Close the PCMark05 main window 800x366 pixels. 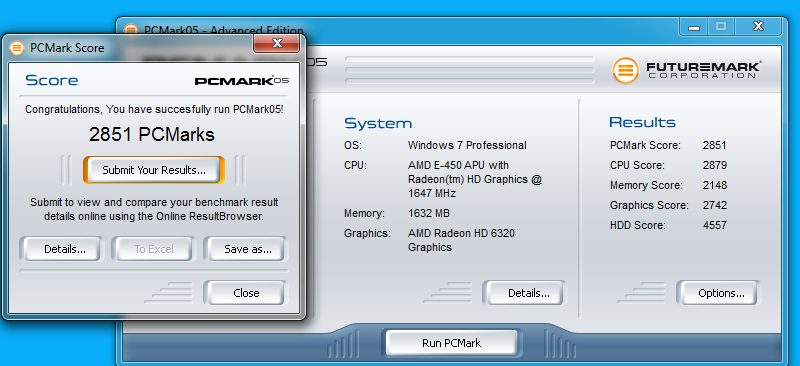[x=758, y=27]
